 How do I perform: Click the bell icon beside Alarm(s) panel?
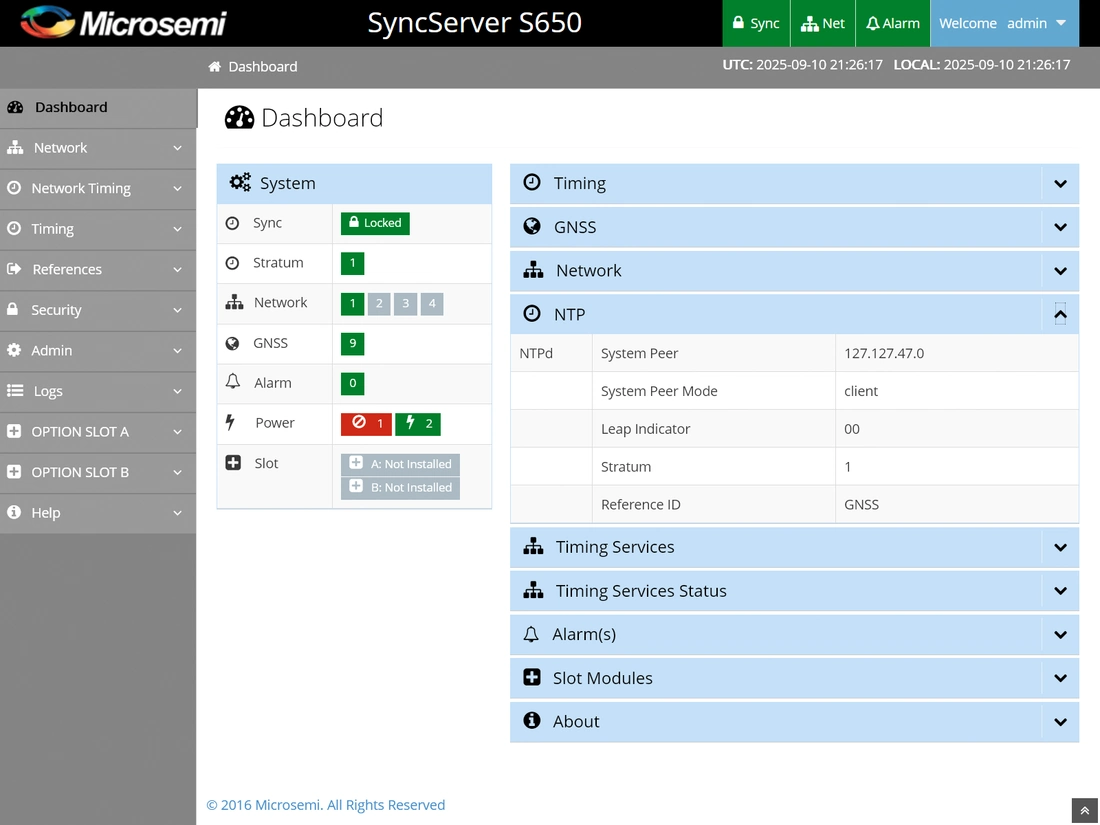[x=531, y=634]
